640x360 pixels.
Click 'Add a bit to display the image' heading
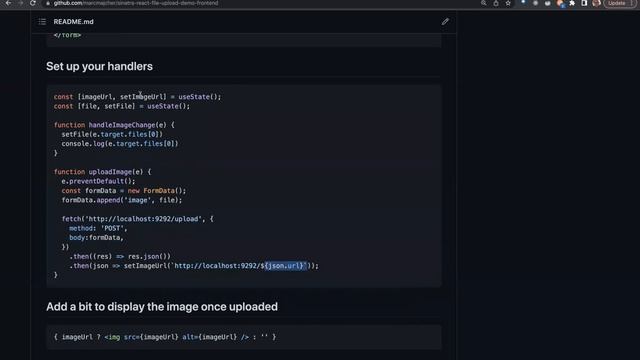click(162, 307)
